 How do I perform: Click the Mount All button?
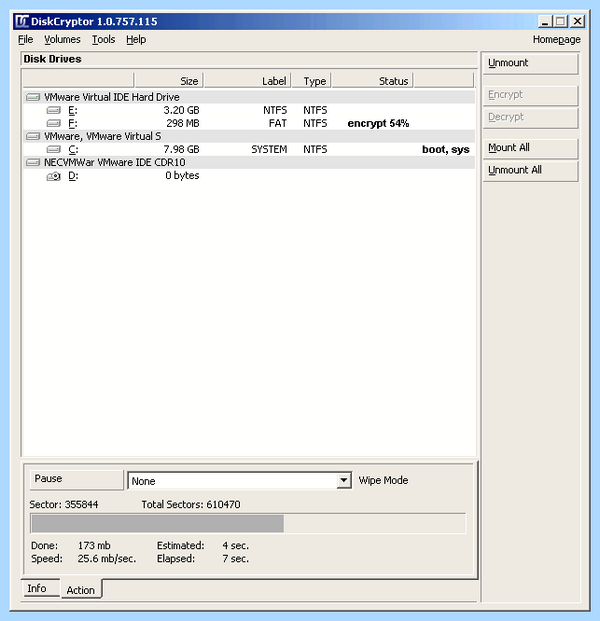point(530,148)
